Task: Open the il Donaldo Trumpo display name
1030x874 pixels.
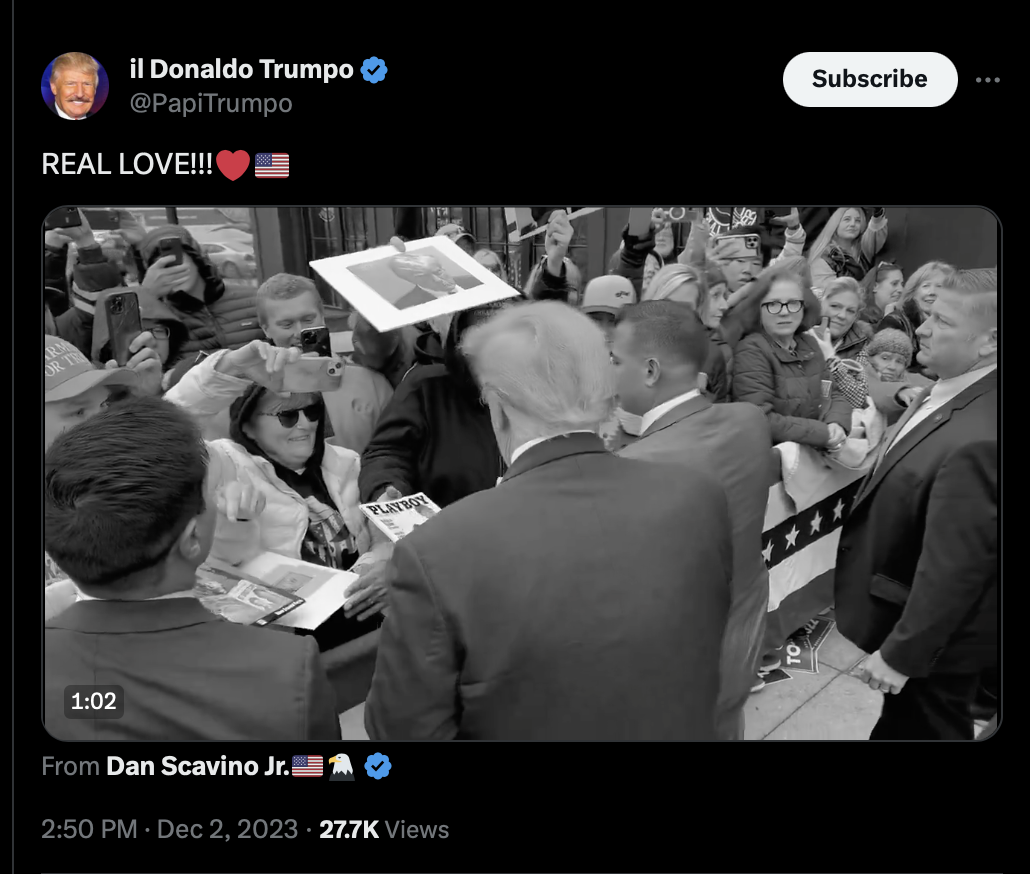Action: coord(241,69)
